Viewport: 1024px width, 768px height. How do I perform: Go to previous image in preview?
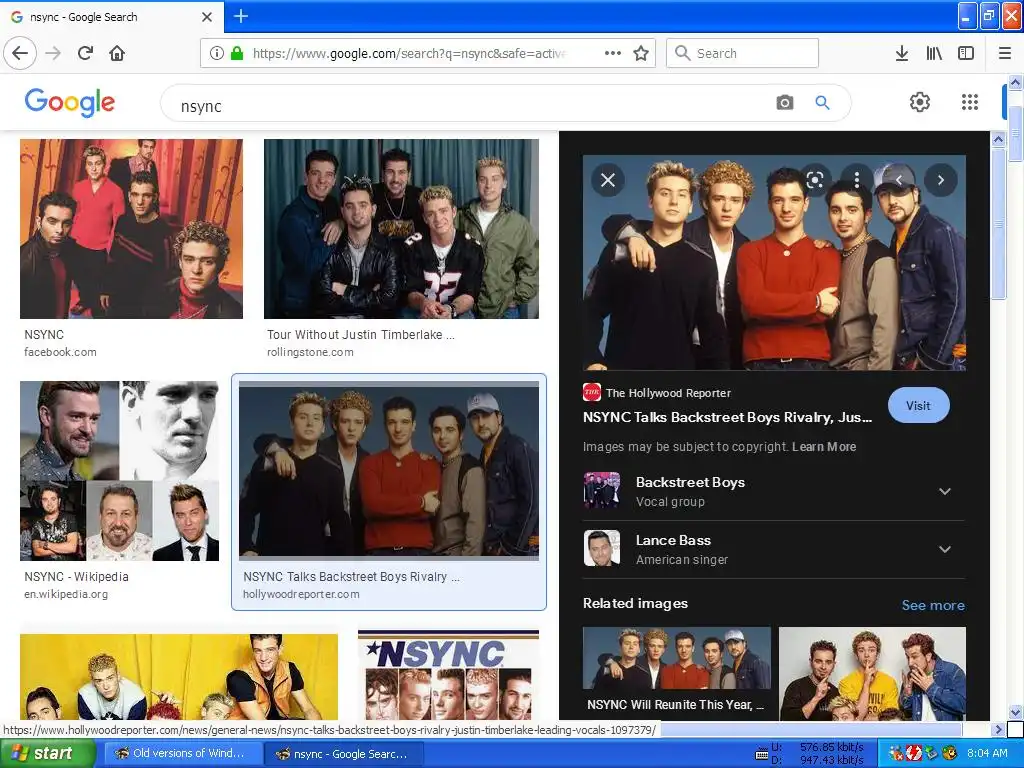(x=899, y=180)
